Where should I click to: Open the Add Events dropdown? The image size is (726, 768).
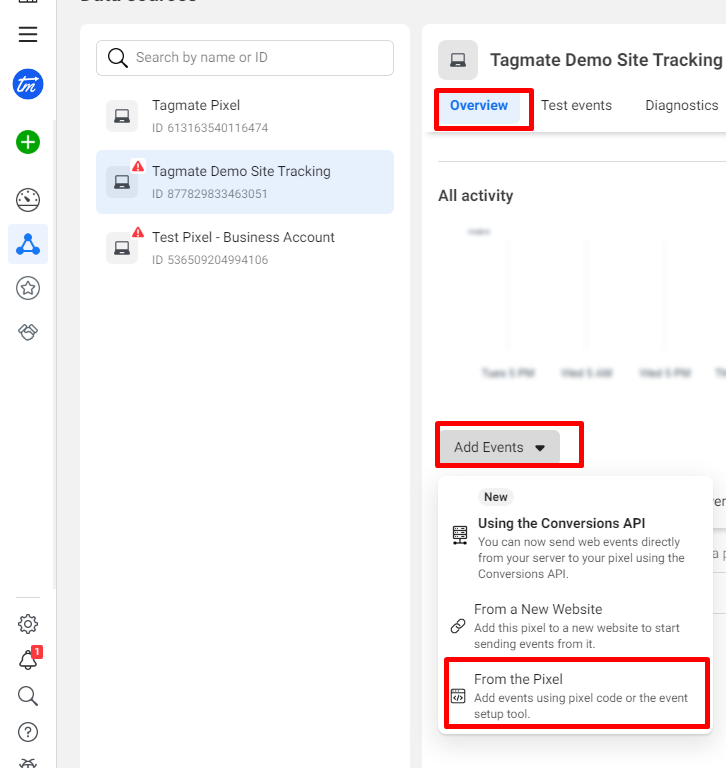tap(500, 447)
